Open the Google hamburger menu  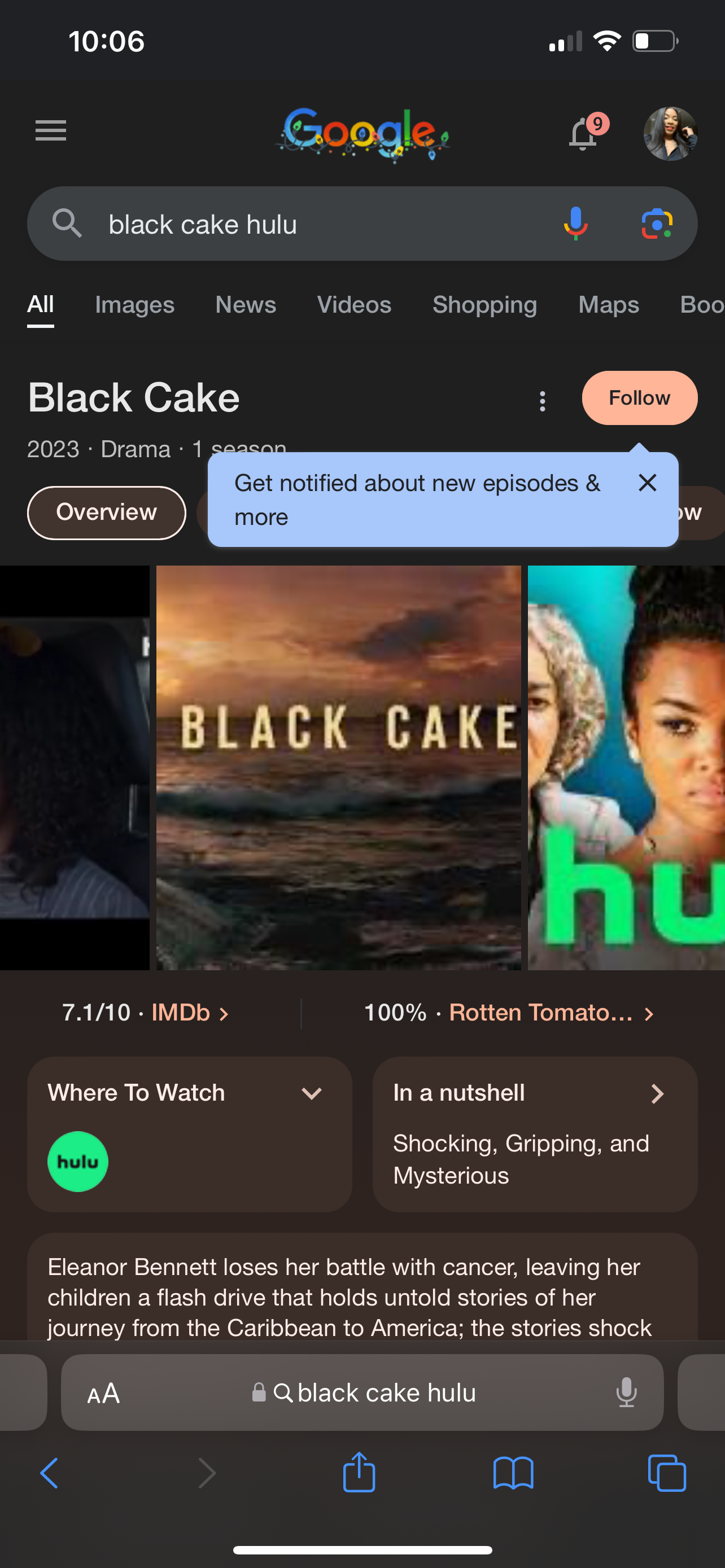tap(50, 130)
